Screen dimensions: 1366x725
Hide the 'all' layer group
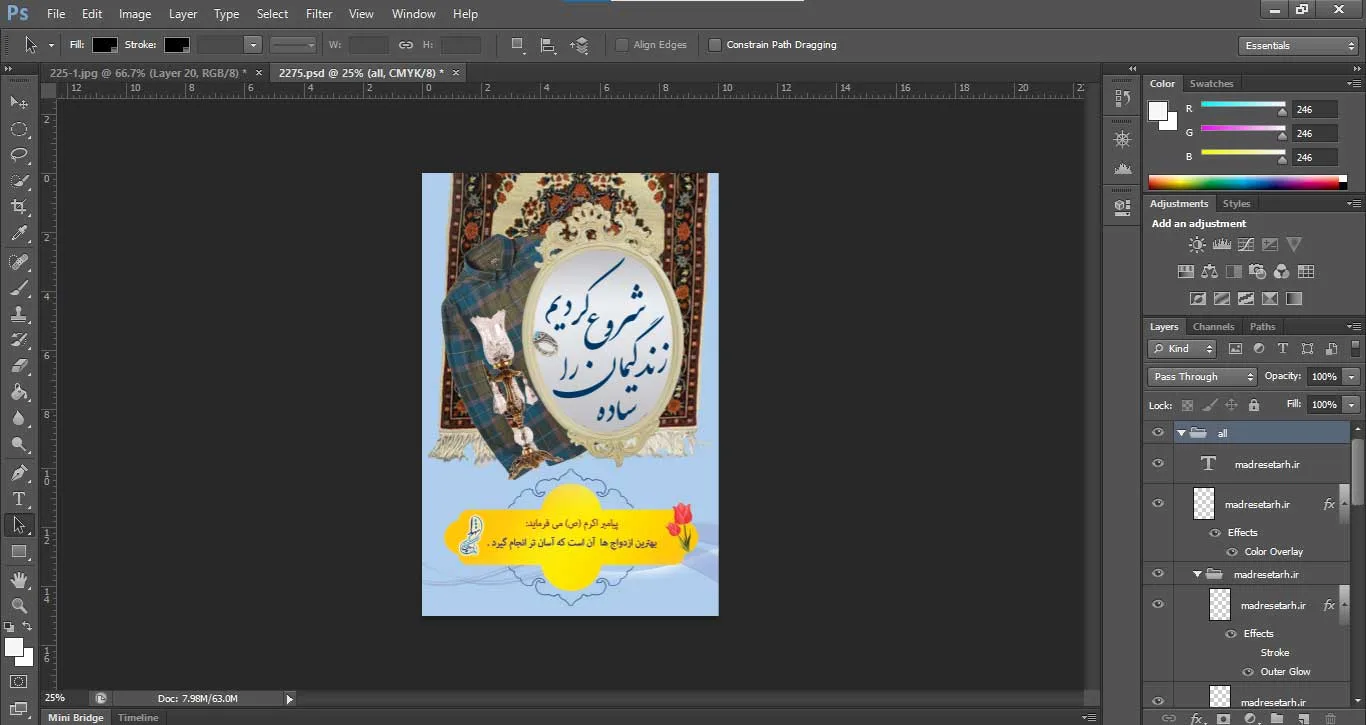click(x=1158, y=433)
